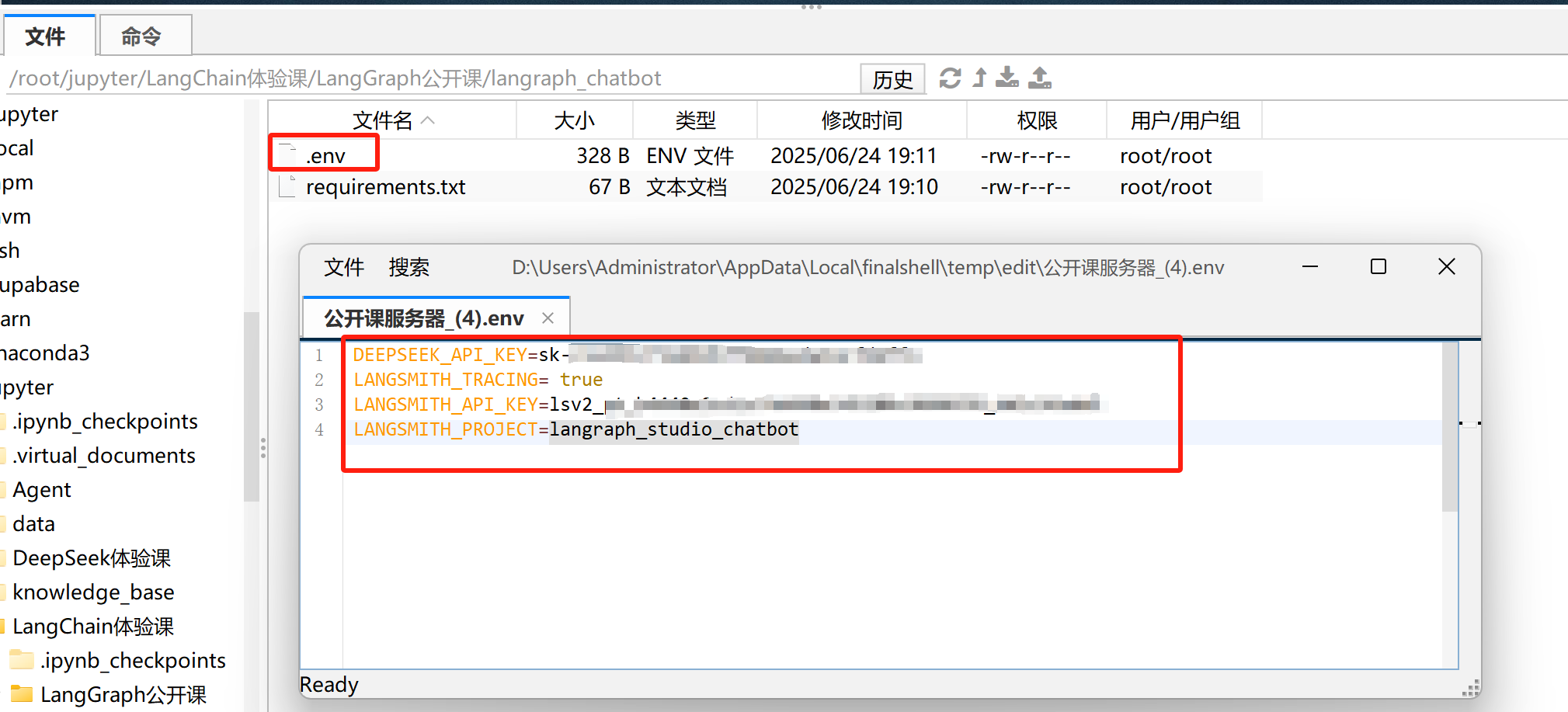
Task: Sort by 大小 column header
Action: [x=575, y=120]
